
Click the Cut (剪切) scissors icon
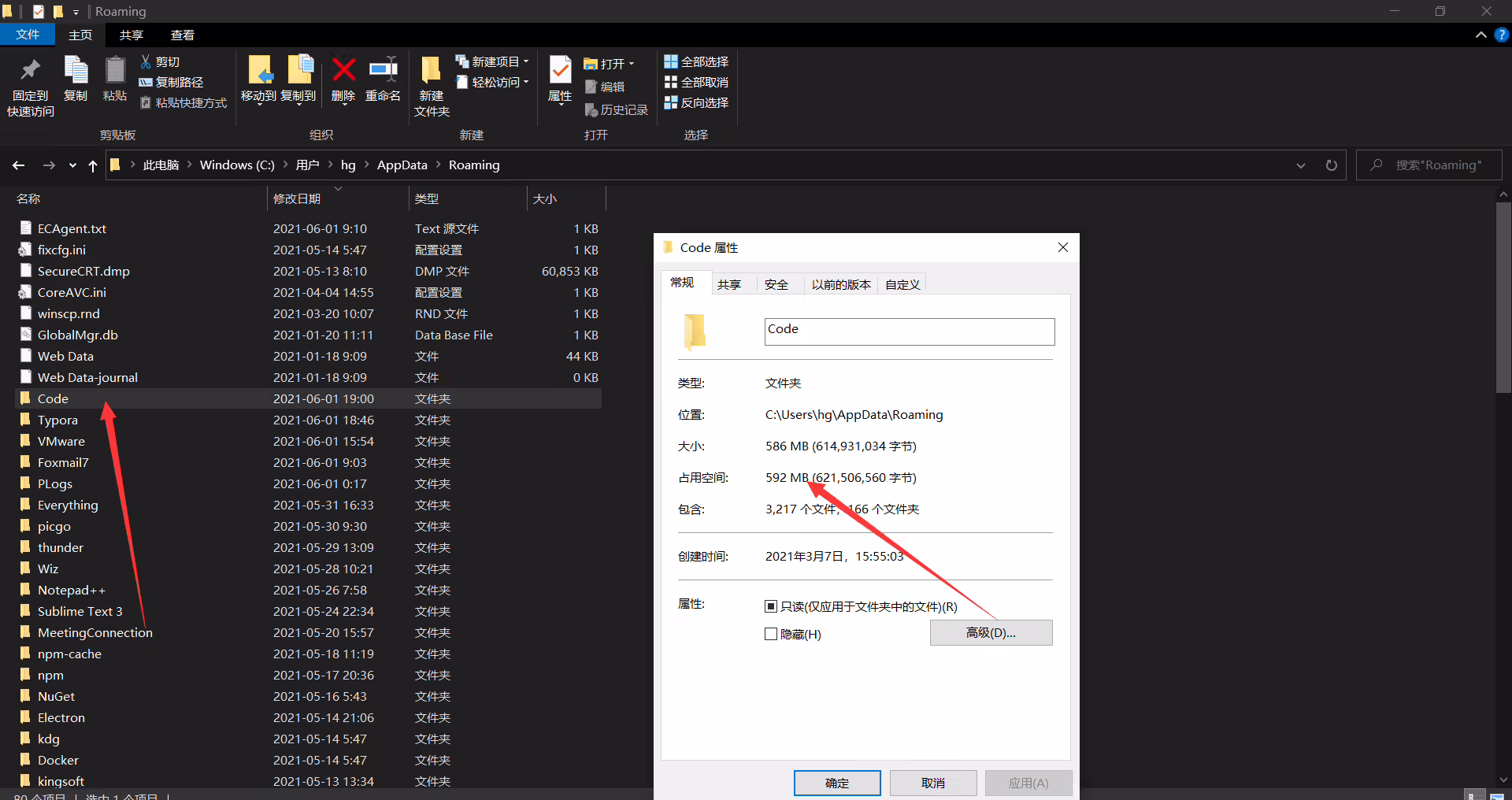pos(146,61)
